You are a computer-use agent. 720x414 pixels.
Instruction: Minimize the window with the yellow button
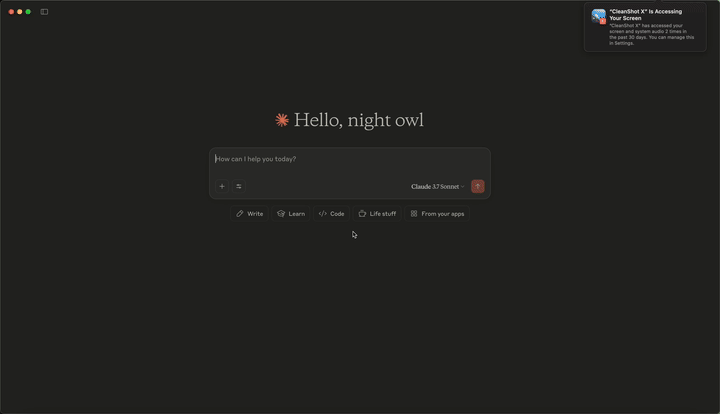(20, 12)
